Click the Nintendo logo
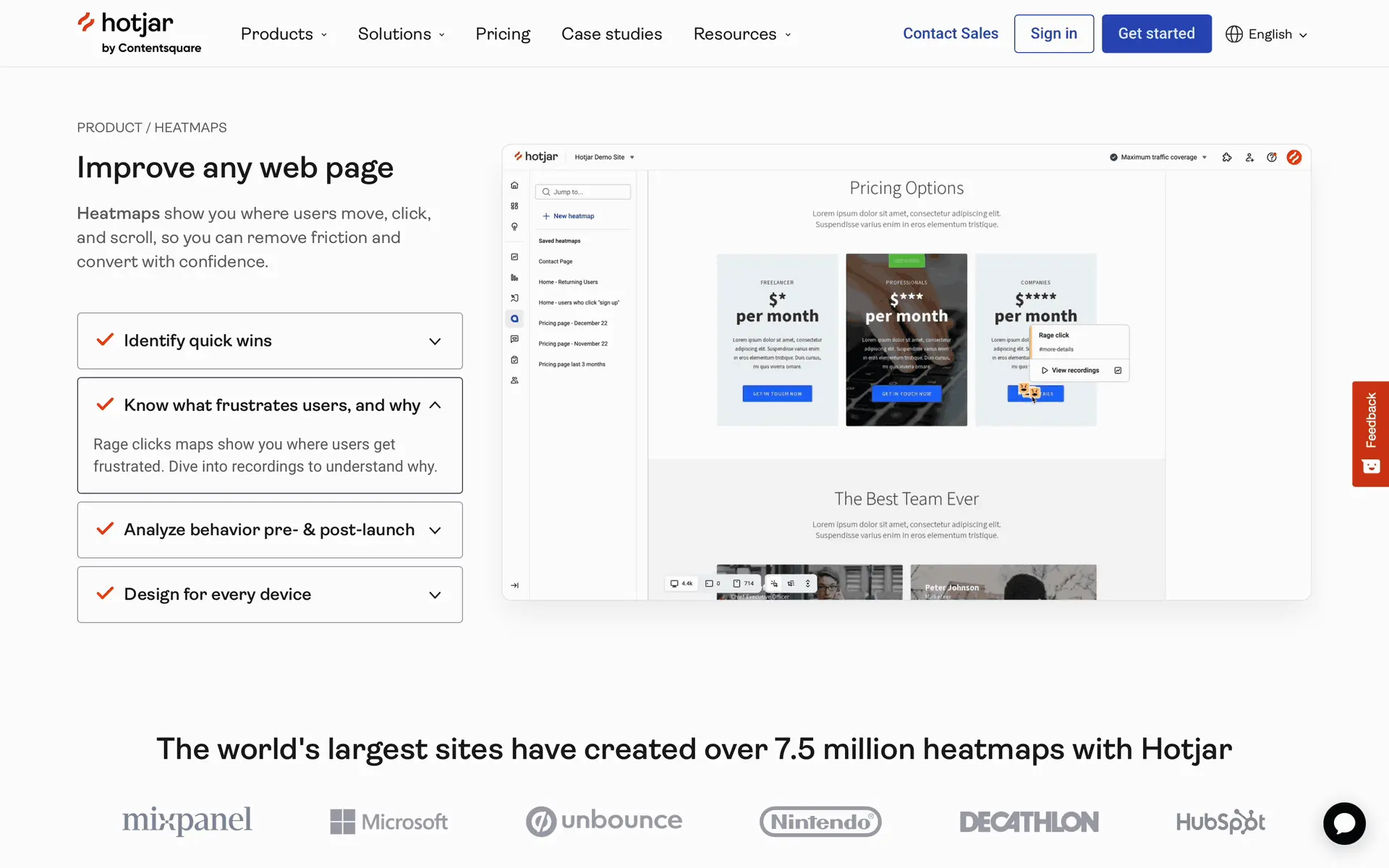The width and height of the screenshot is (1389, 868). coord(820,822)
